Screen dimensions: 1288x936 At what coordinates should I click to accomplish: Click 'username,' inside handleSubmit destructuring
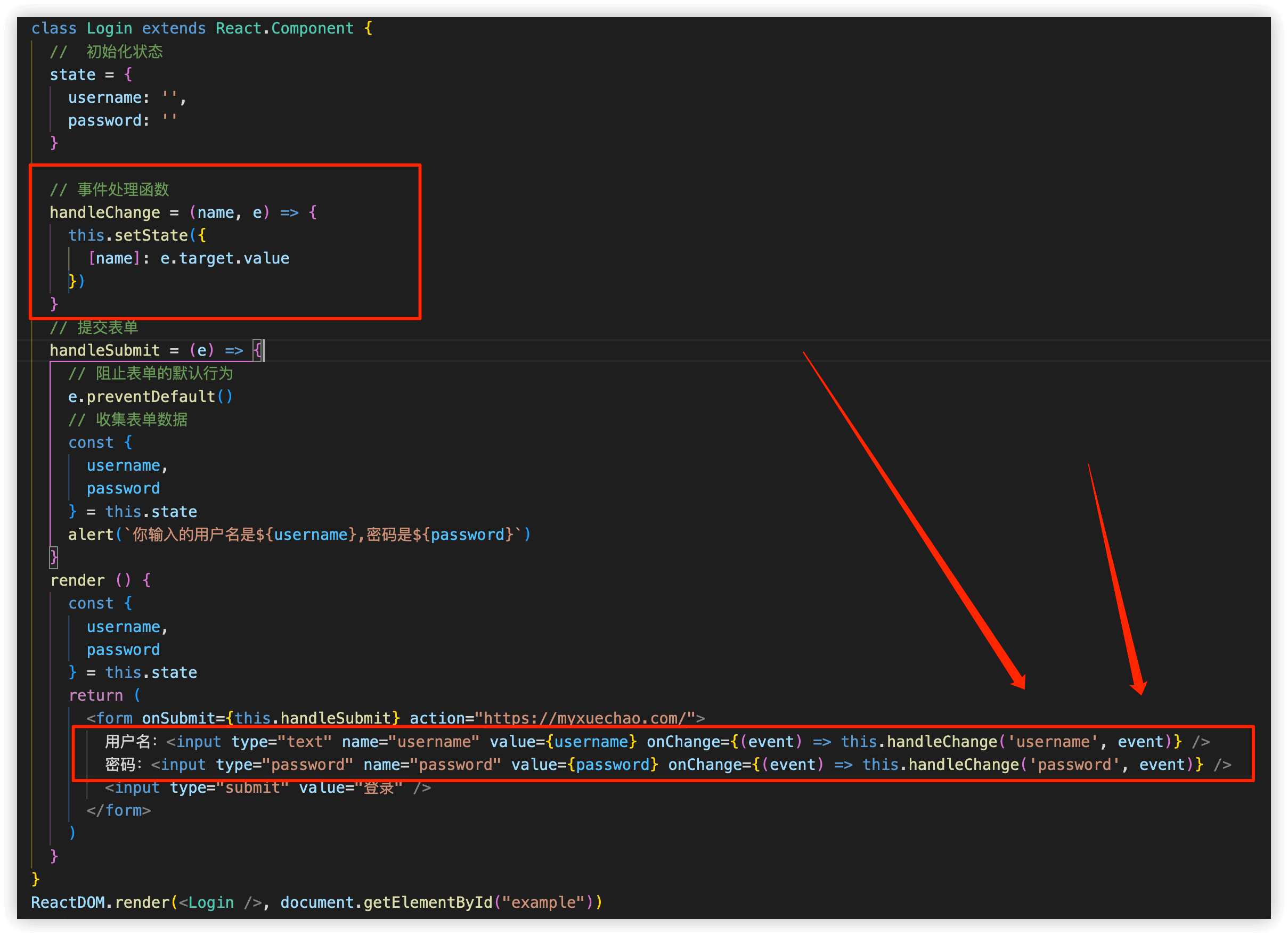pos(127,465)
